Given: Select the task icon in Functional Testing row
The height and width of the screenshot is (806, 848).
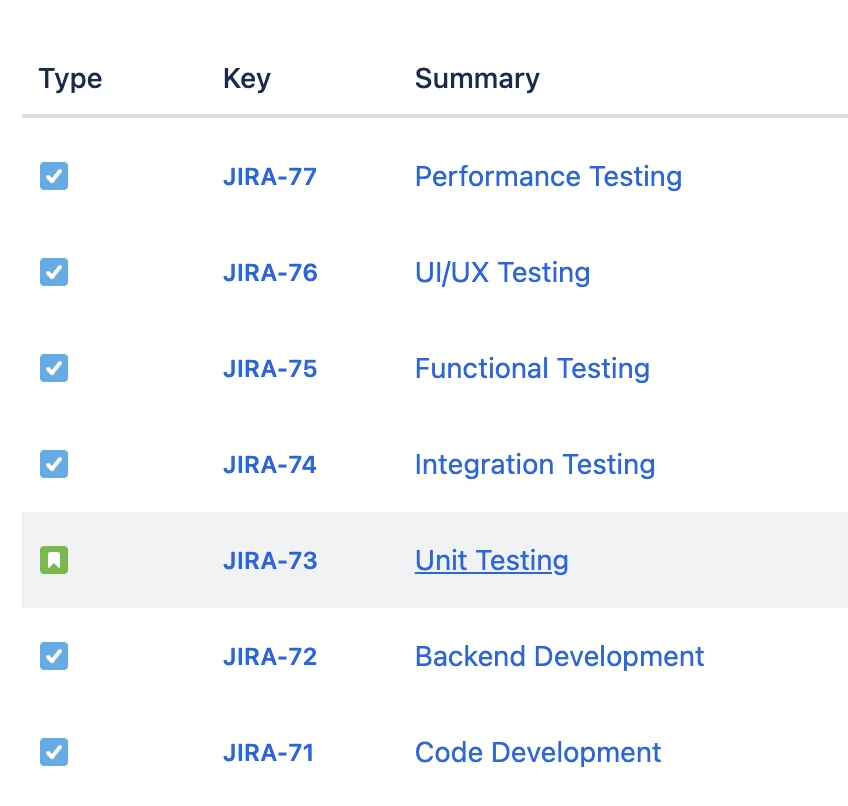Looking at the screenshot, I should 54,368.
